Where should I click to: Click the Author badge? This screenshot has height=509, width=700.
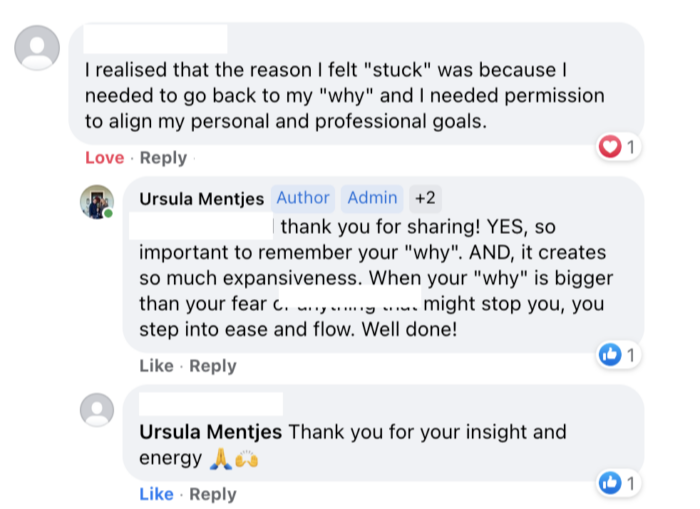pyautogui.click(x=303, y=198)
